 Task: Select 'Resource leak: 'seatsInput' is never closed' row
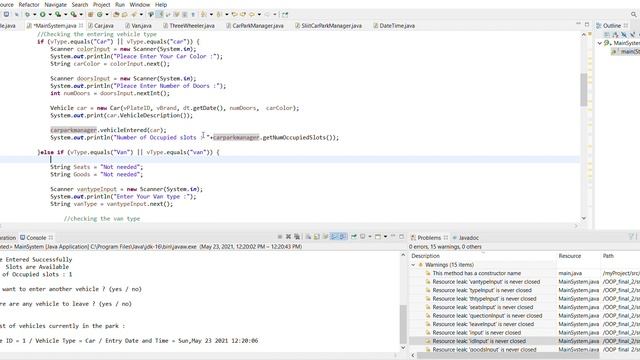[483, 307]
